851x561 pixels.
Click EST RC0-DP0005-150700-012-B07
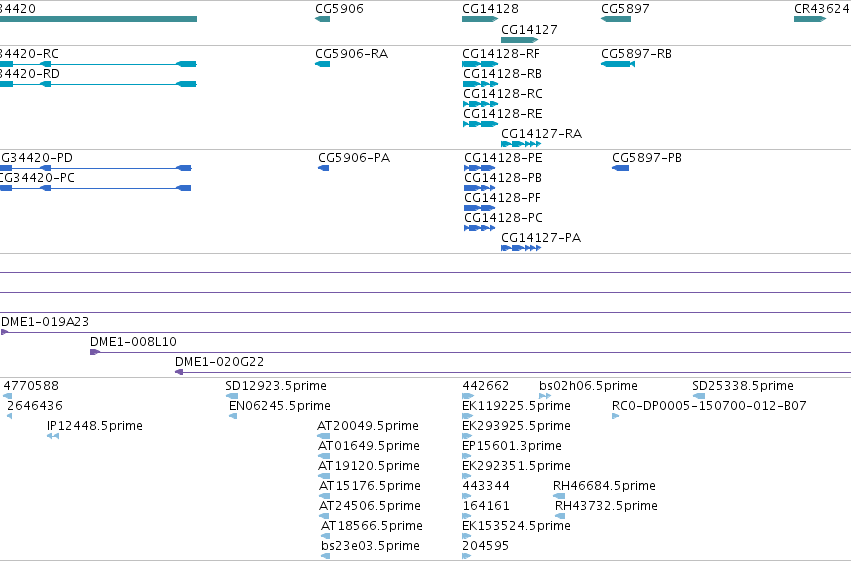click(x=615, y=416)
